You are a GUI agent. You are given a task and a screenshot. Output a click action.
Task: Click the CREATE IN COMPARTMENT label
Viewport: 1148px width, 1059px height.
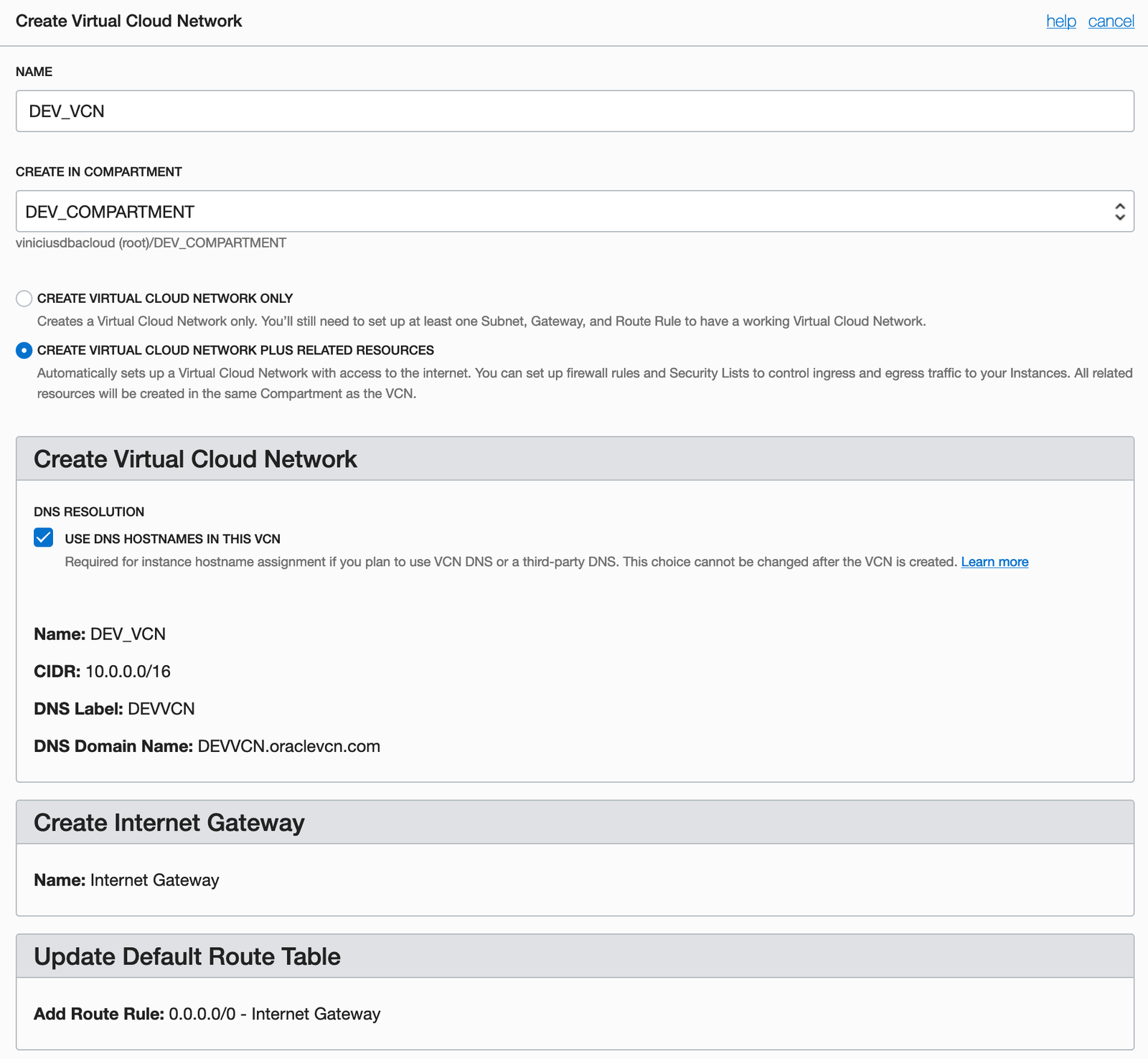point(99,171)
